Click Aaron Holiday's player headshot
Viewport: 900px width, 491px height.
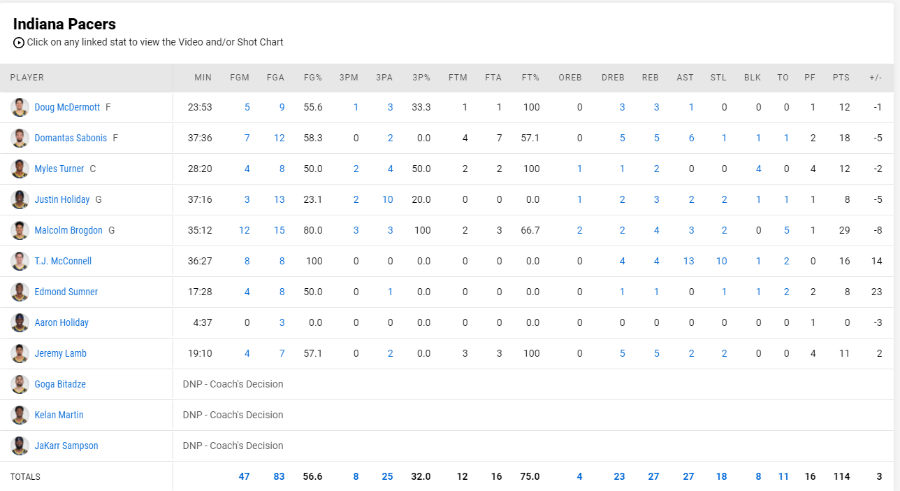coord(20,323)
